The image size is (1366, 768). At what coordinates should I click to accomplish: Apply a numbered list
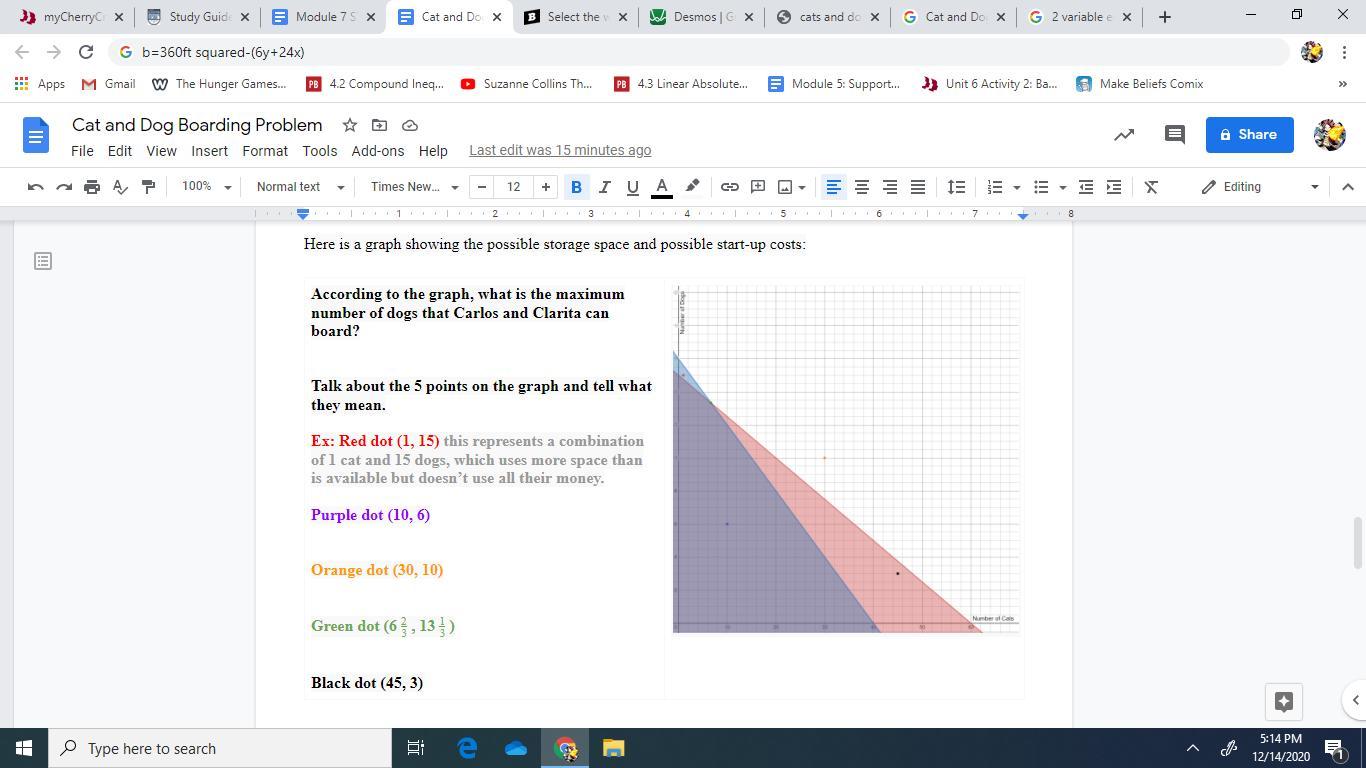(995, 187)
